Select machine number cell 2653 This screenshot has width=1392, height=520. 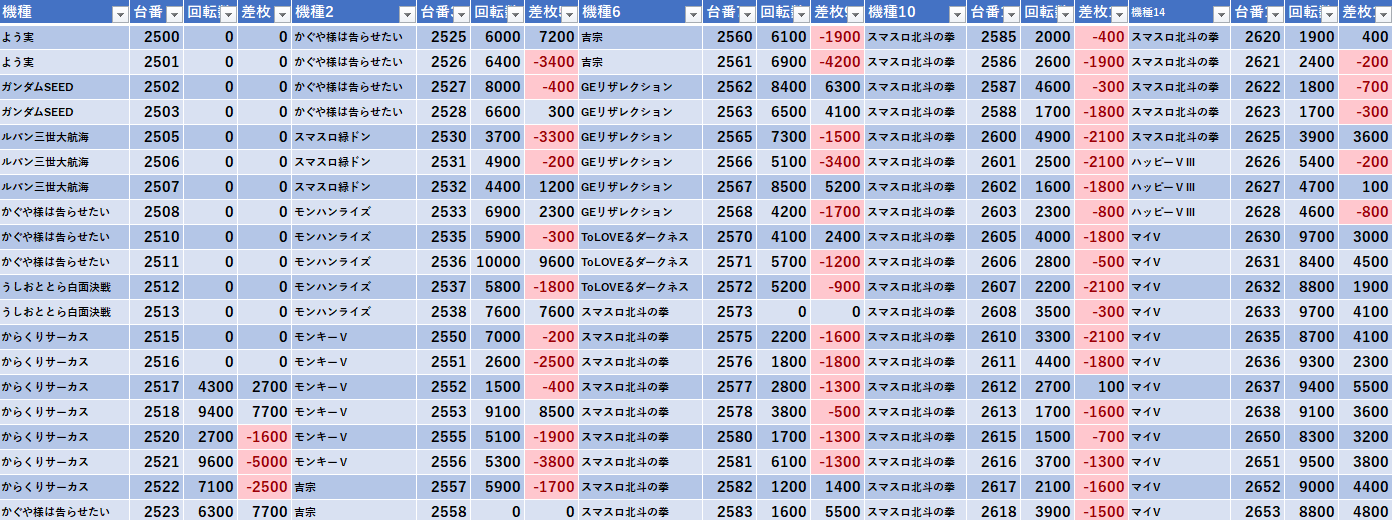pyautogui.click(x=1258, y=512)
